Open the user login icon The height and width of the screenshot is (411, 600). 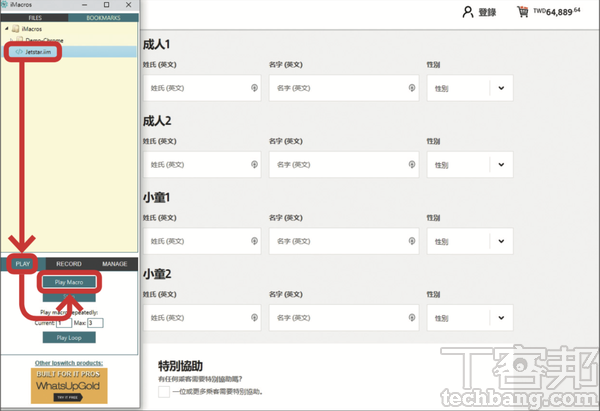(x=468, y=12)
